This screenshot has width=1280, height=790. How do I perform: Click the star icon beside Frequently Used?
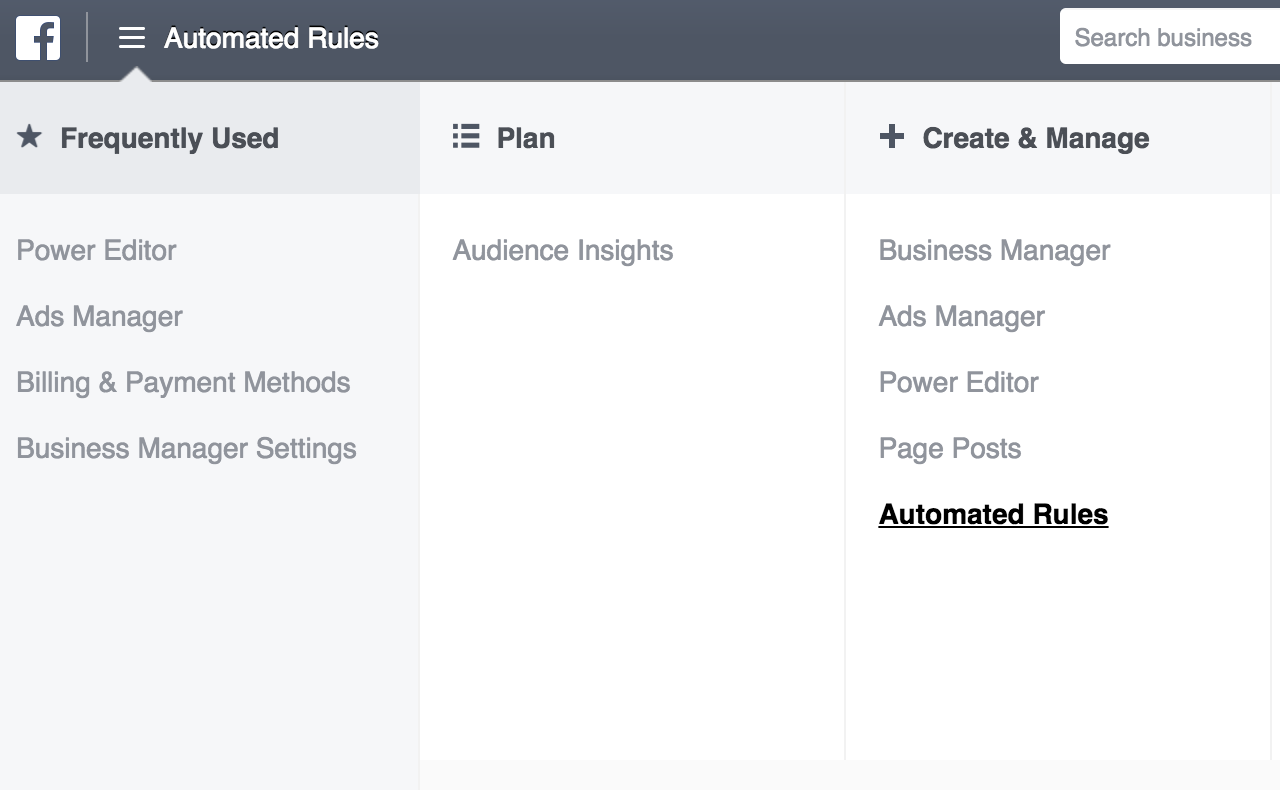click(x=30, y=136)
